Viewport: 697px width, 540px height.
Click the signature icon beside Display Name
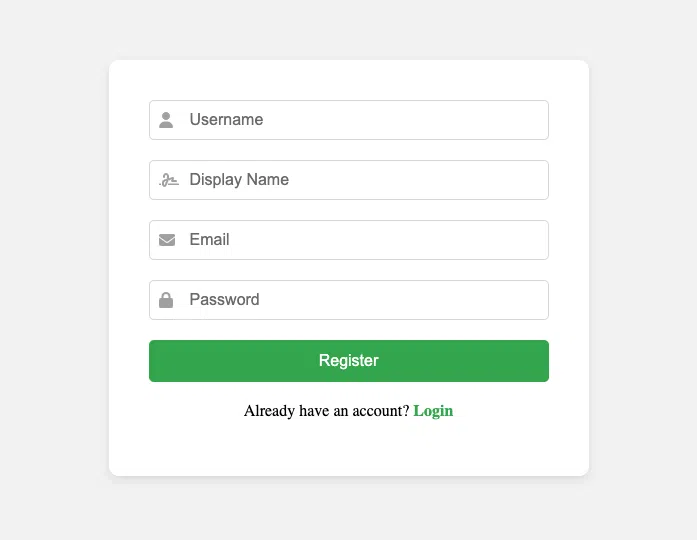[169, 180]
